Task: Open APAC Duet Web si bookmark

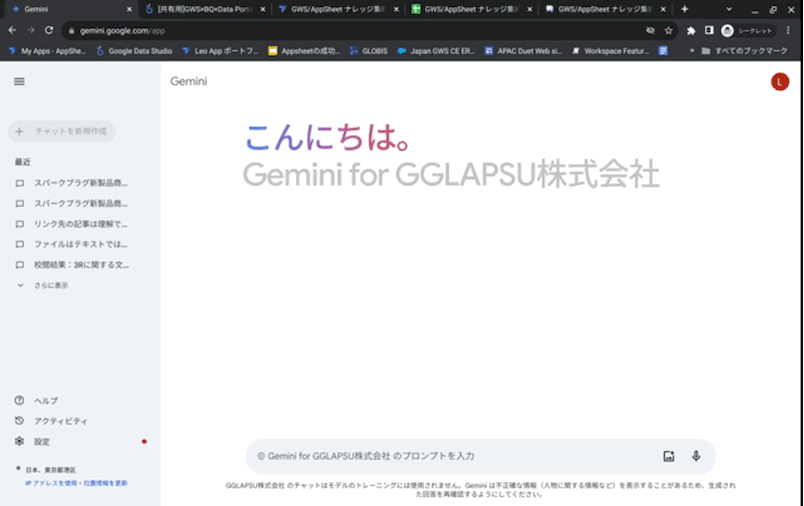Action: pyautogui.click(x=524, y=51)
